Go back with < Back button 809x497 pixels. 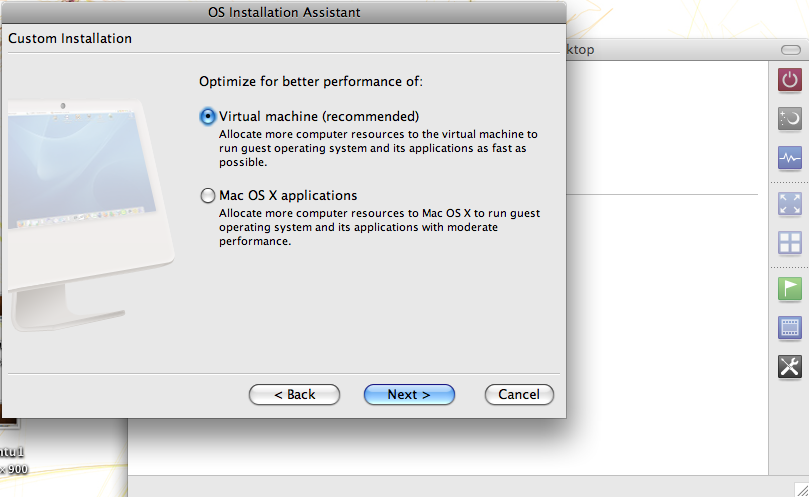(294, 394)
